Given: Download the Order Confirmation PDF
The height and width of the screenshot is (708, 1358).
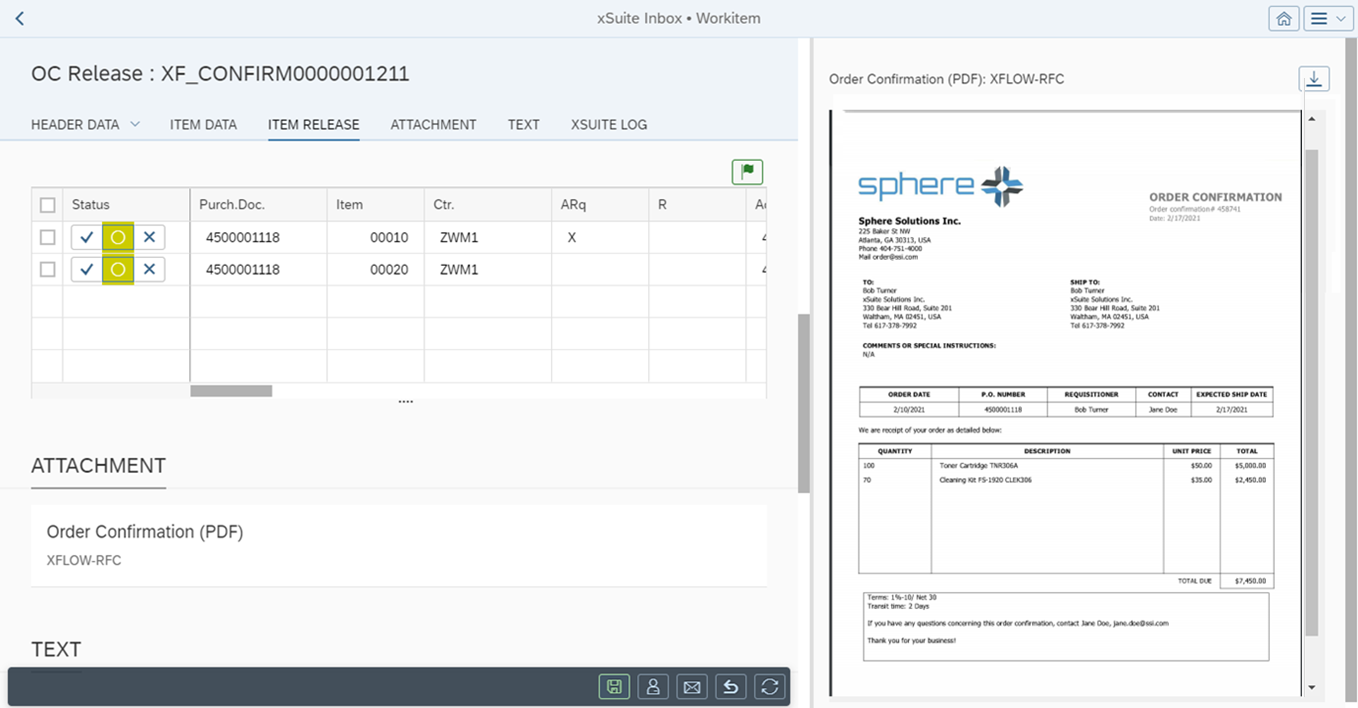Looking at the screenshot, I should click(1314, 78).
